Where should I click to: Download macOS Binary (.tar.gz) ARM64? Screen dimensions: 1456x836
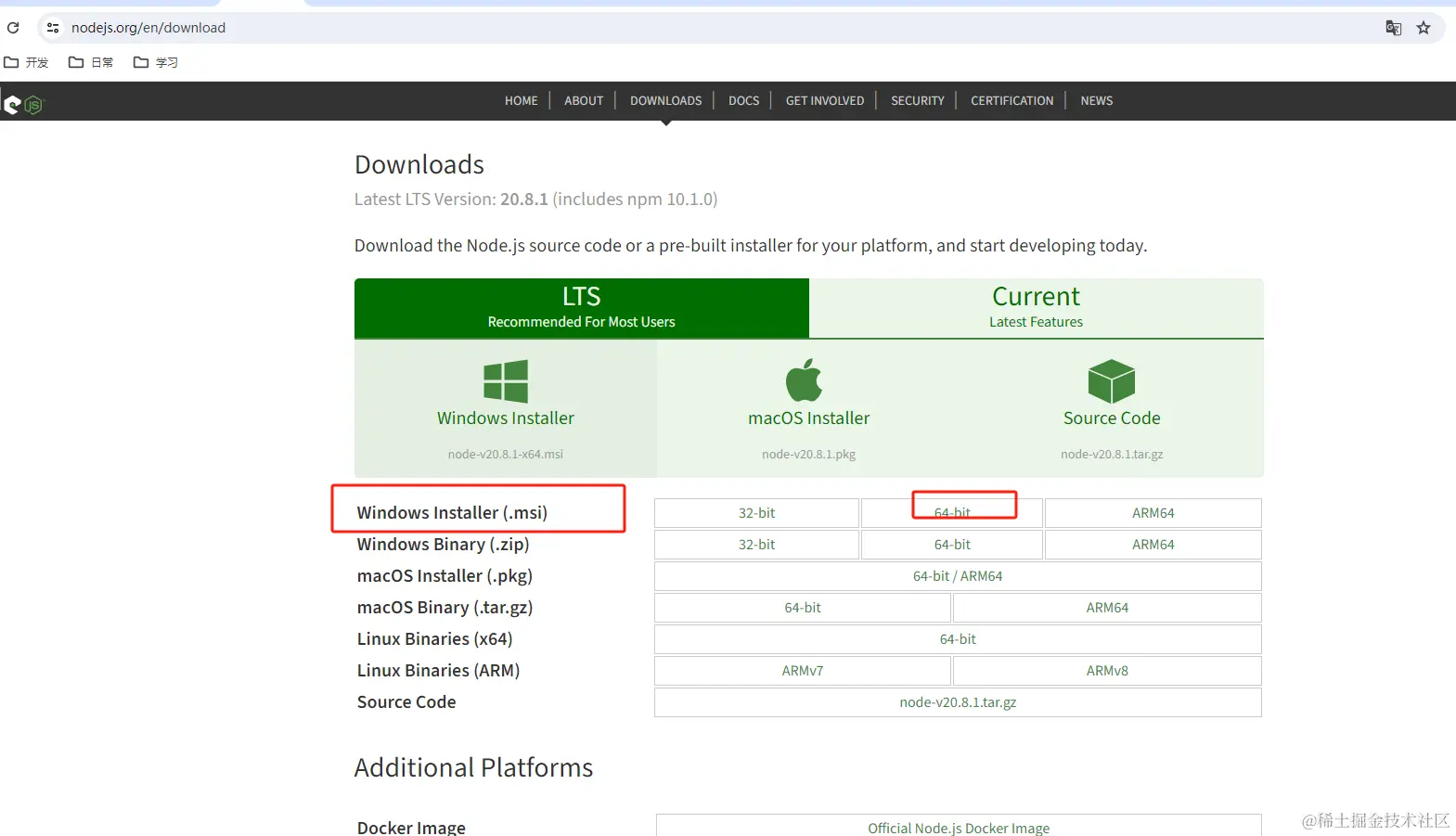click(1107, 608)
